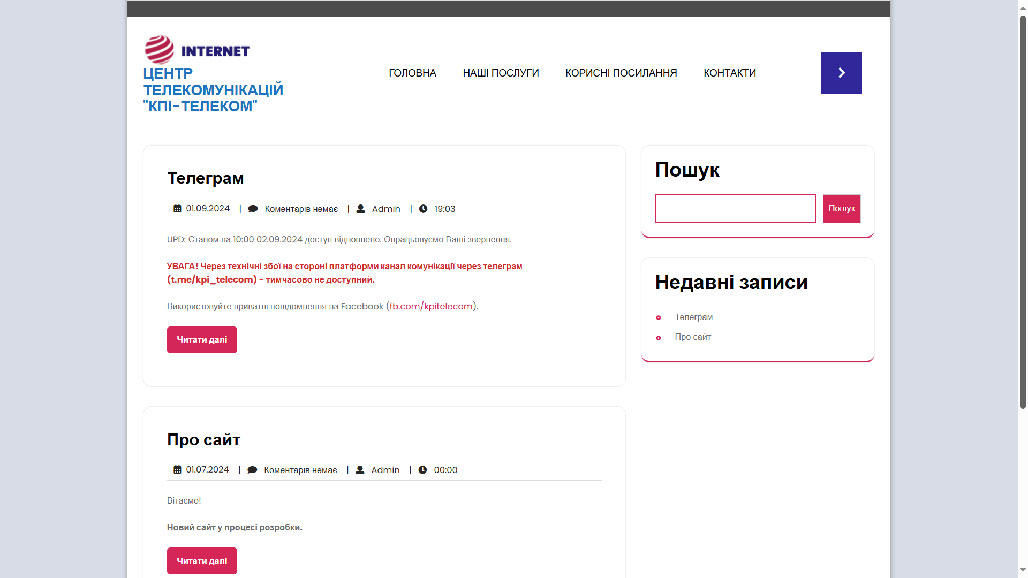Click calendar icon in the Телеграм post

pyautogui.click(x=177, y=209)
